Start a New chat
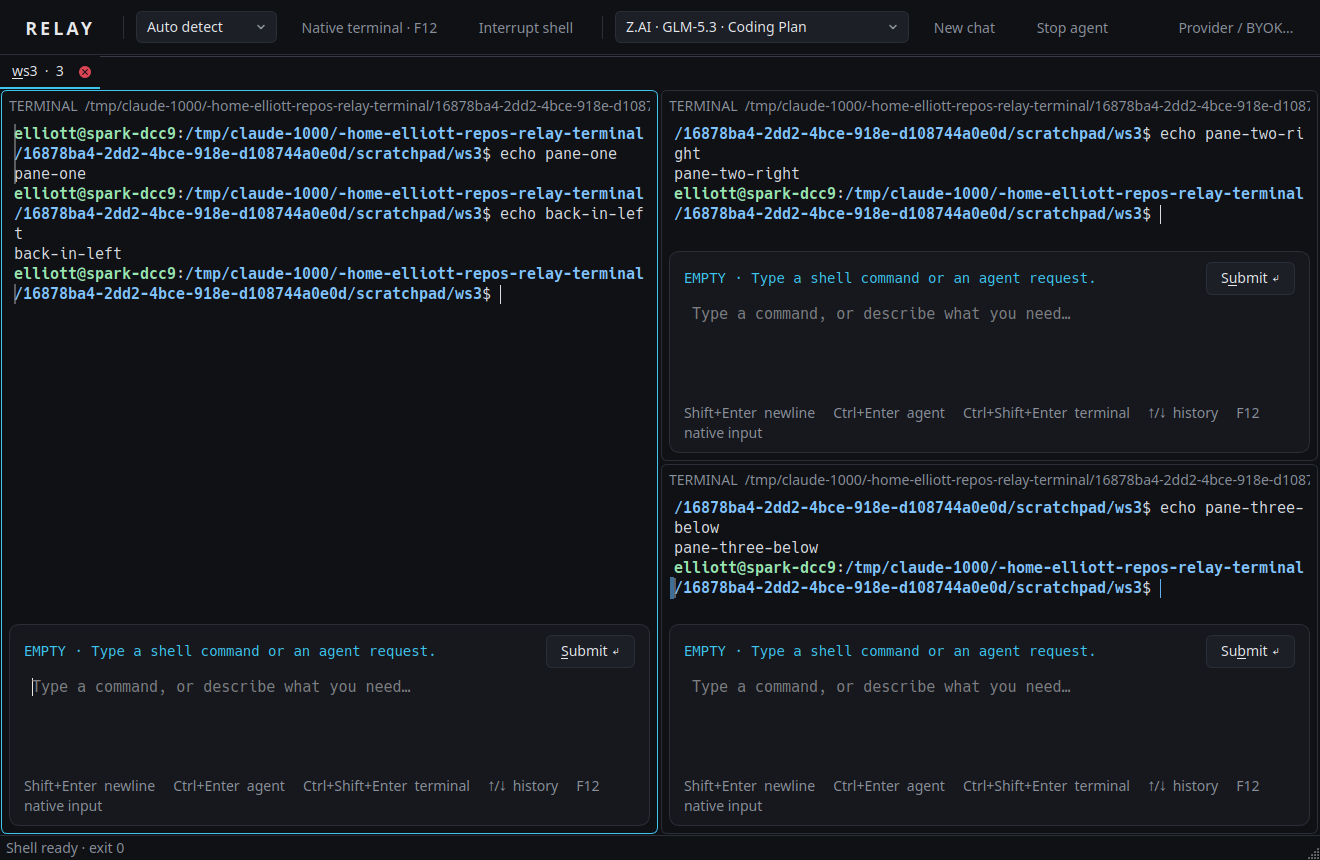Viewport: 1320px width, 860px height. coord(964,28)
